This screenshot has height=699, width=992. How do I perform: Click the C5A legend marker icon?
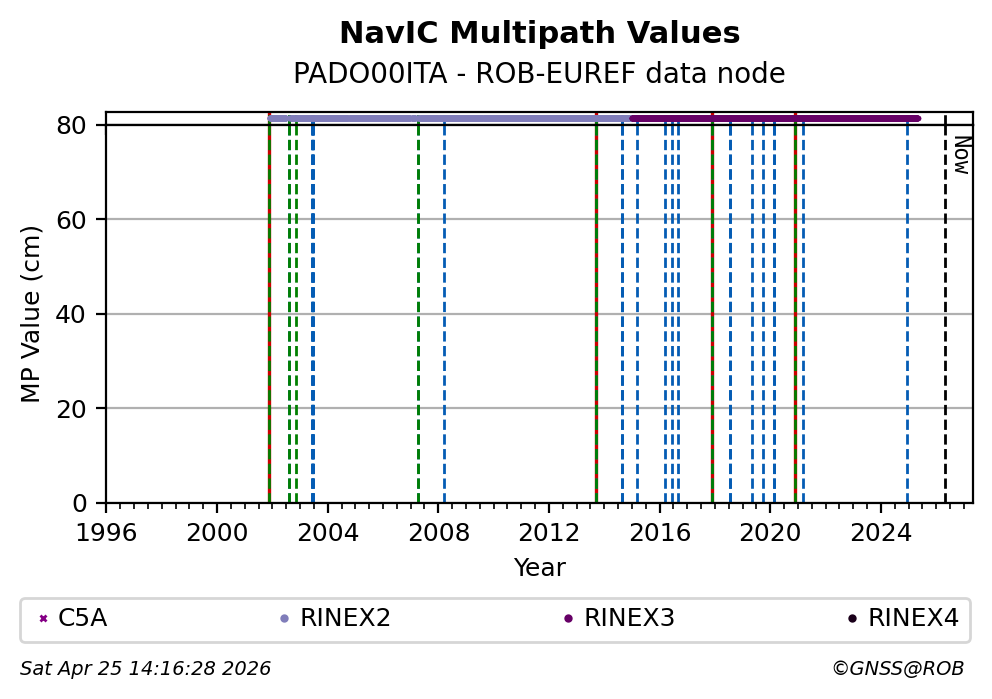pos(43,619)
